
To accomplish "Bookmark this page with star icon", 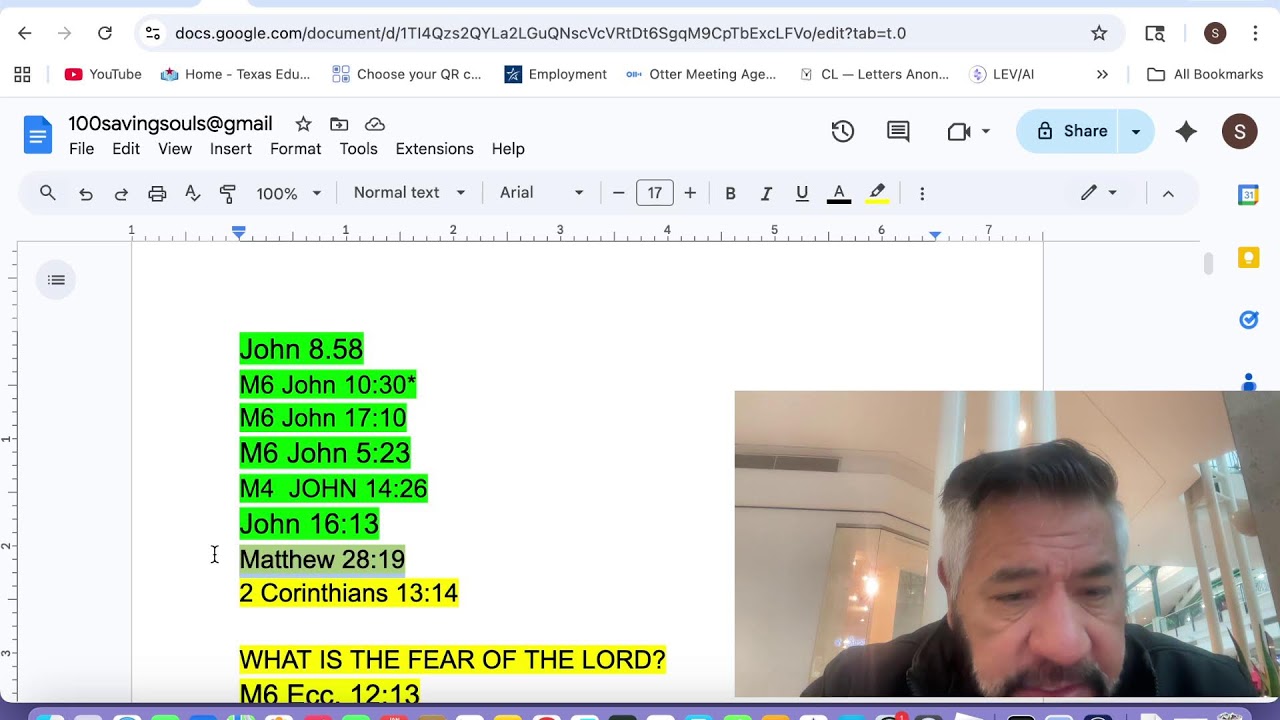I will pos(1099,33).
